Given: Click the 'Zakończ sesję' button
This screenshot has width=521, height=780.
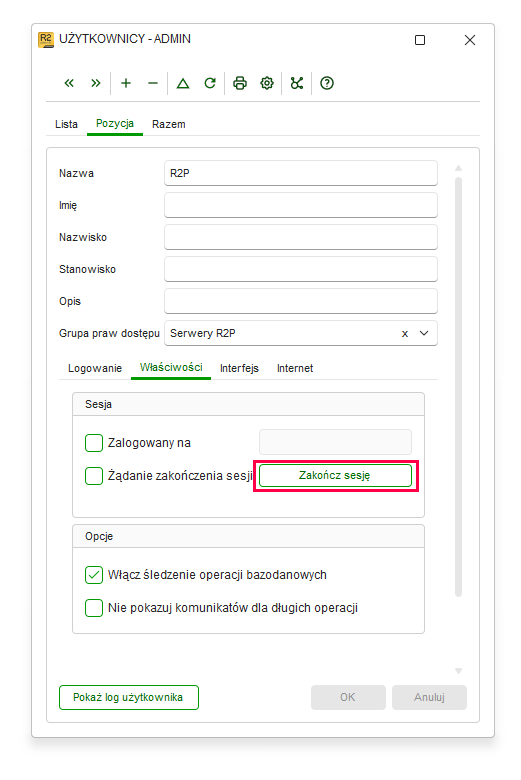Looking at the screenshot, I should (335, 476).
